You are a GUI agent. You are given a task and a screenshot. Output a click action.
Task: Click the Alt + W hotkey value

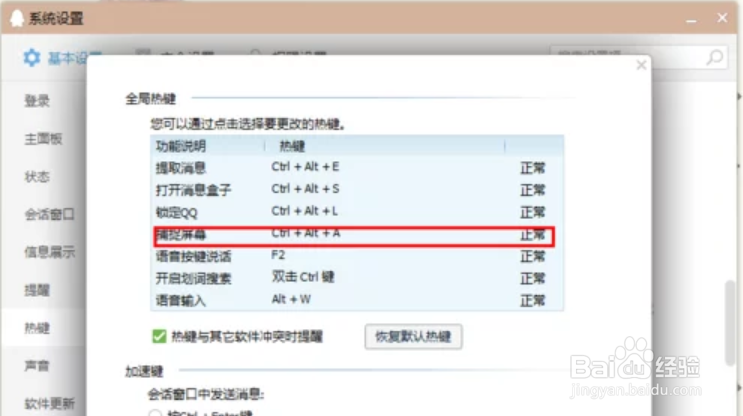291,299
